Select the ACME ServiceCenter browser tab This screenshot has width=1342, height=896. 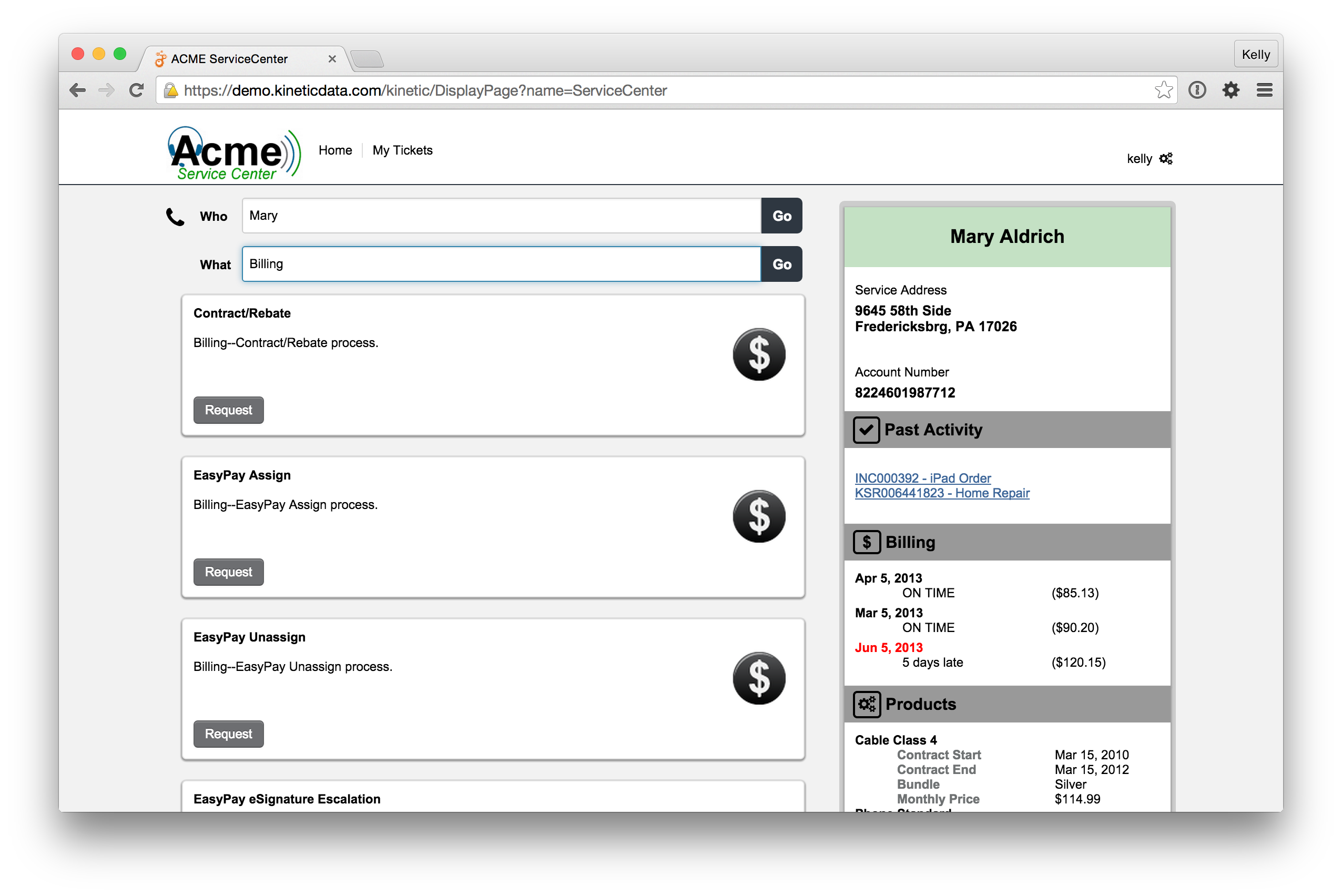243,59
